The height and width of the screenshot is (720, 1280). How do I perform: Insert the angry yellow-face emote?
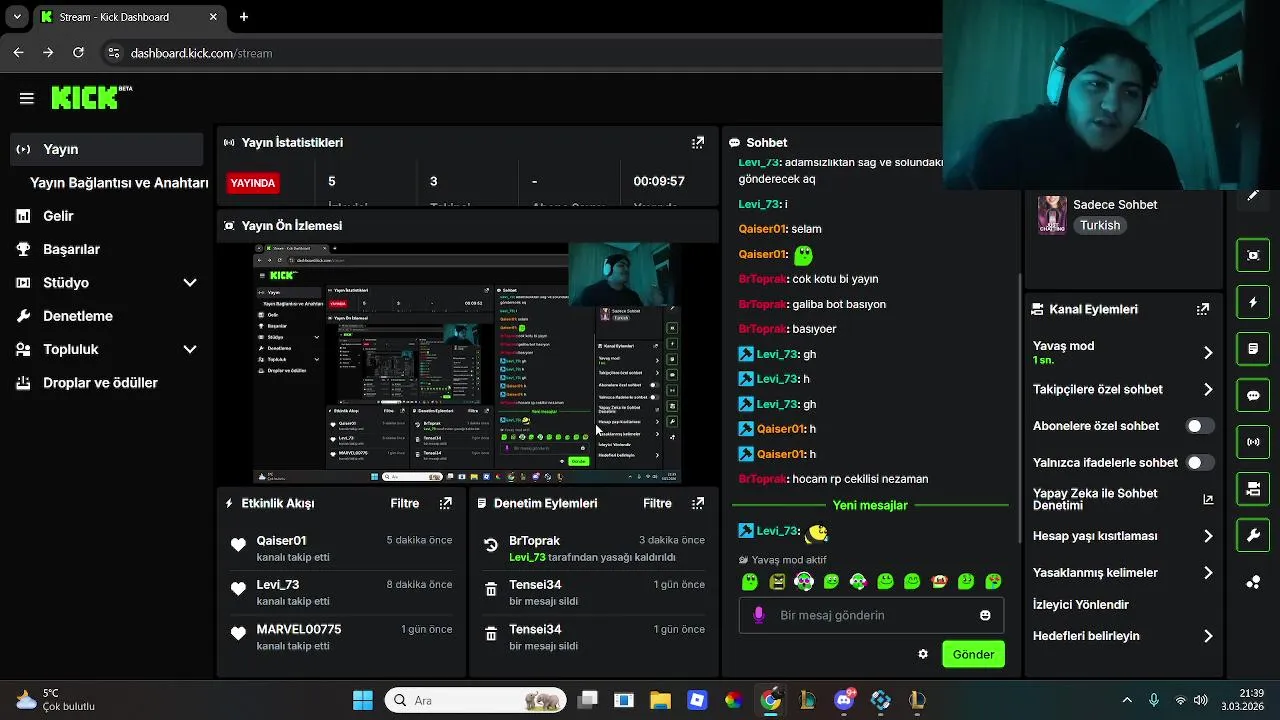click(777, 581)
